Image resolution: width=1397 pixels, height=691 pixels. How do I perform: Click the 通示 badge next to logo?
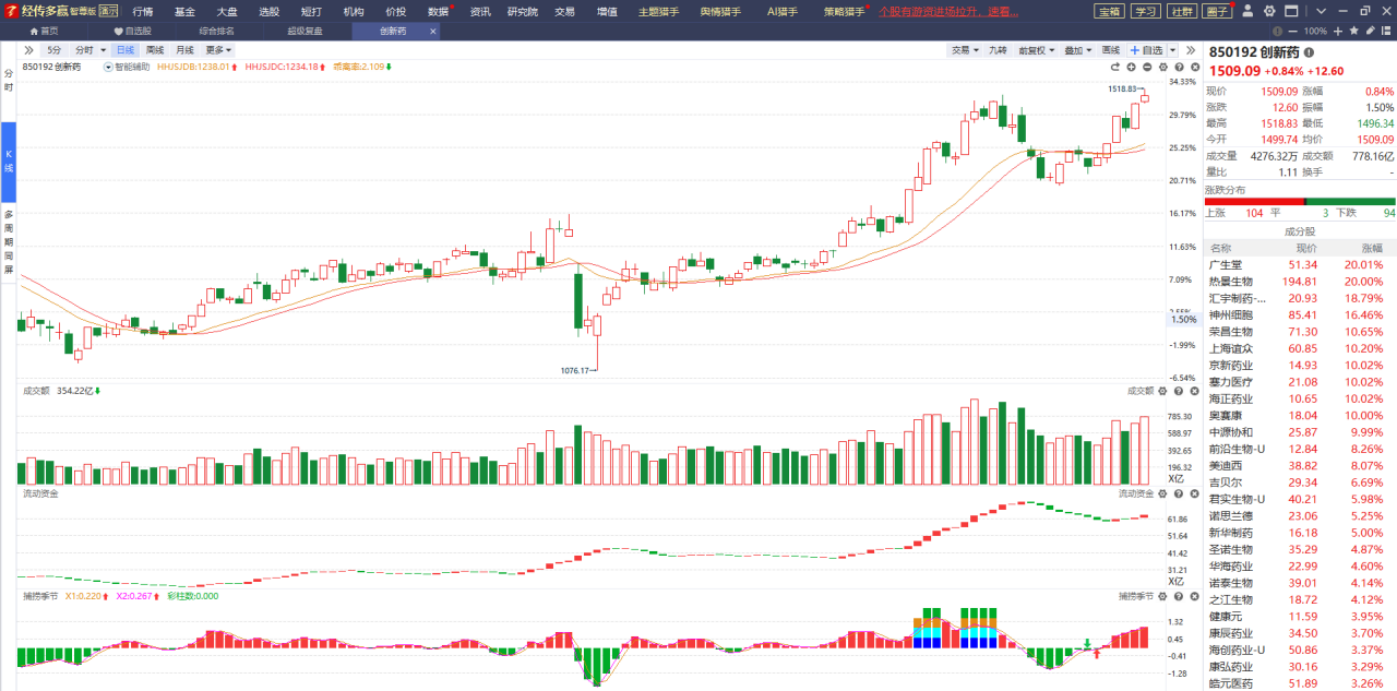(x=108, y=11)
